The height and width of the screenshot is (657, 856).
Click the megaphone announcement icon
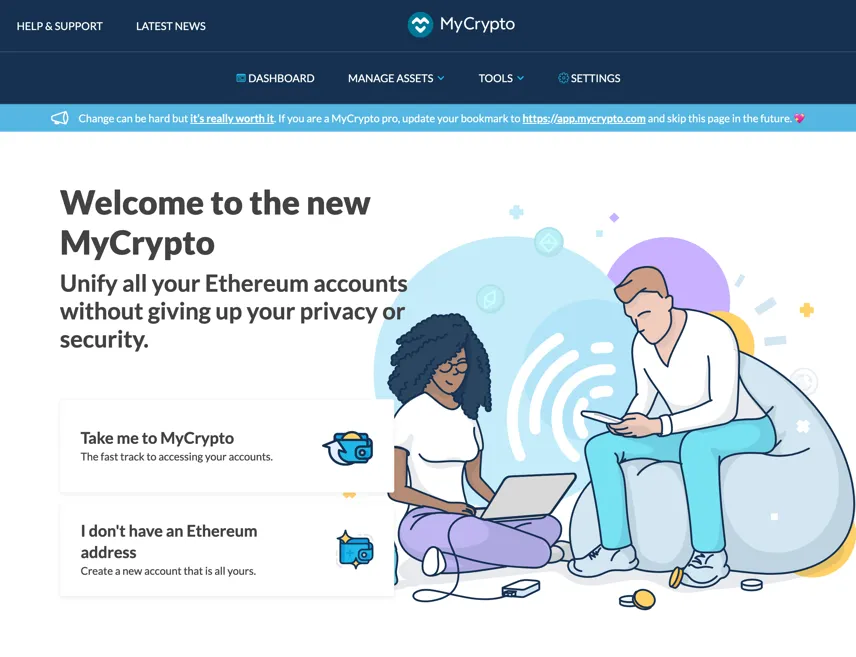(x=60, y=118)
